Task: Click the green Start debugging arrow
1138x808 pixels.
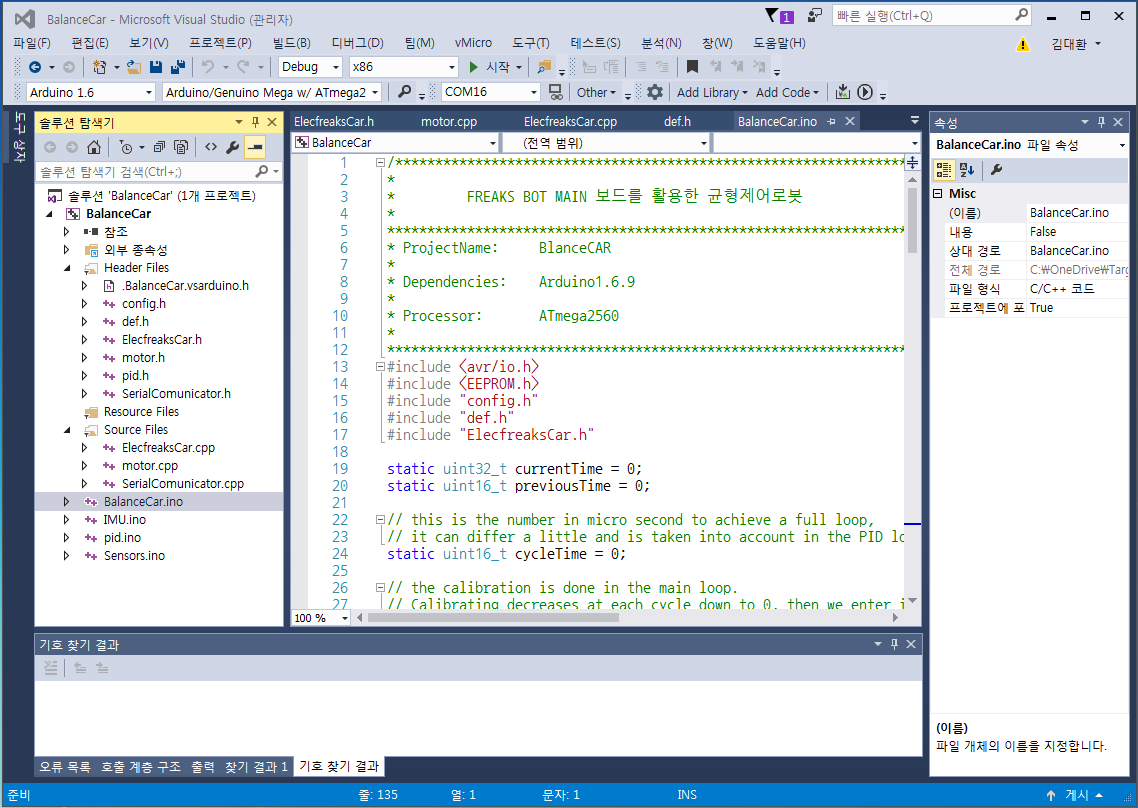Action: click(473, 67)
